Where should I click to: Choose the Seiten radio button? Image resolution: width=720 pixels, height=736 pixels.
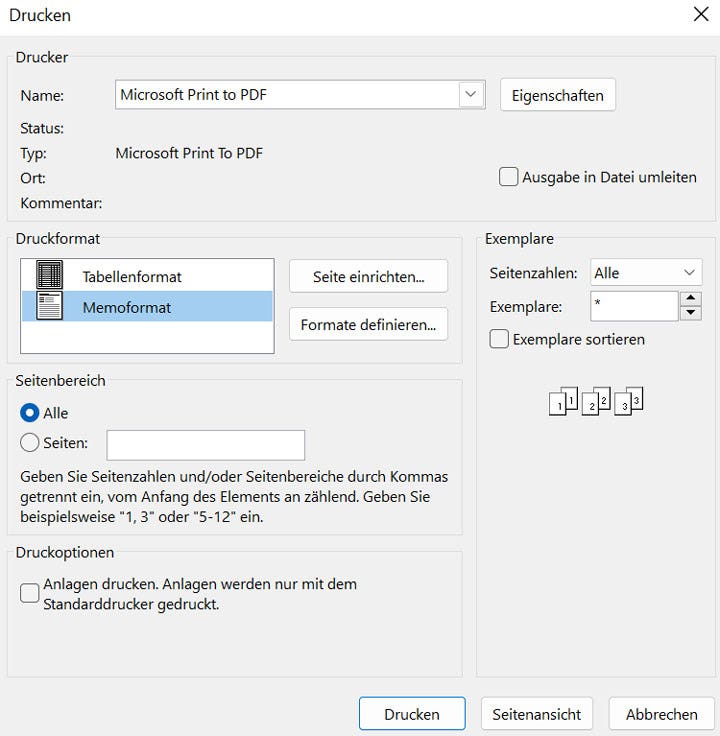click(30, 442)
